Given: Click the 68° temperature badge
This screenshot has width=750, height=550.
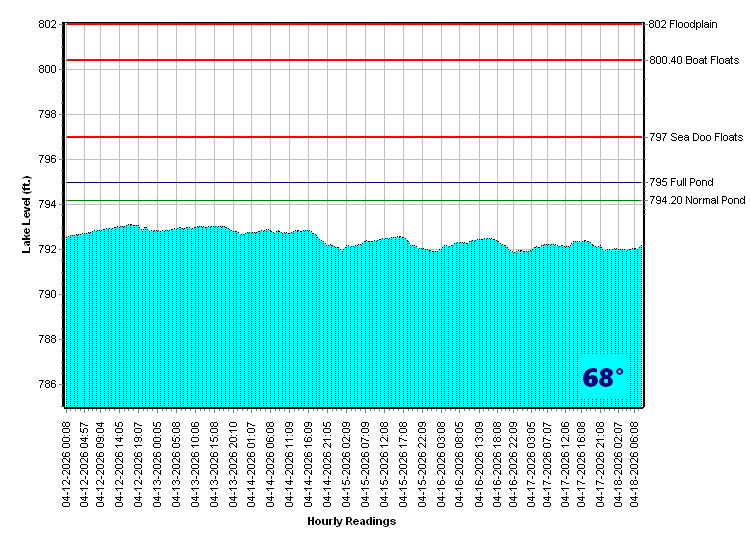Looking at the screenshot, I should coord(603,378).
